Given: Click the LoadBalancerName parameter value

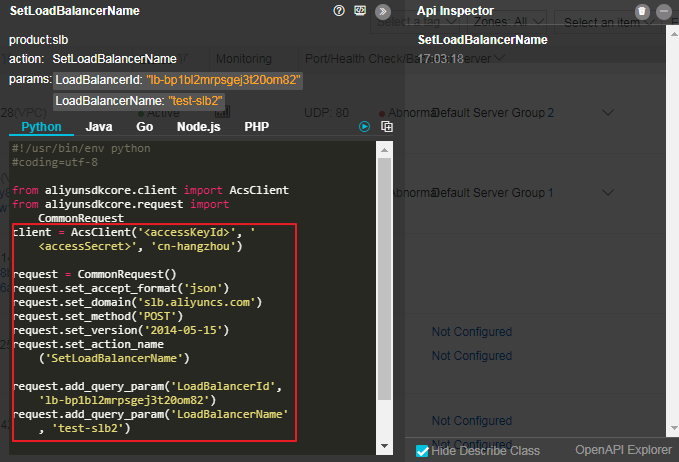Looking at the screenshot, I should point(195,101).
